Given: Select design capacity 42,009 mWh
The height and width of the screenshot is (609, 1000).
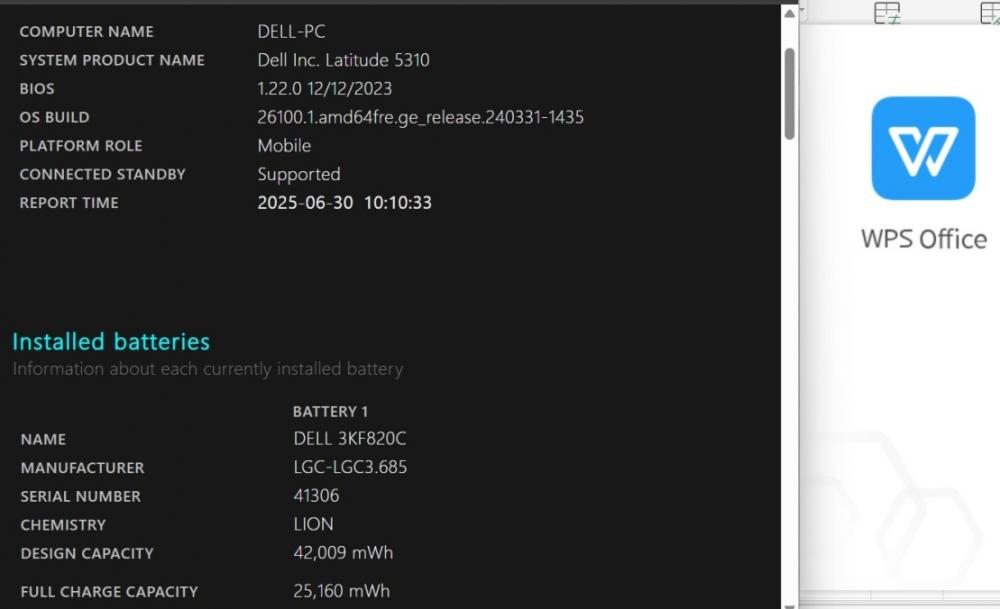Looking at the screenshot, I should coord(343,553).
